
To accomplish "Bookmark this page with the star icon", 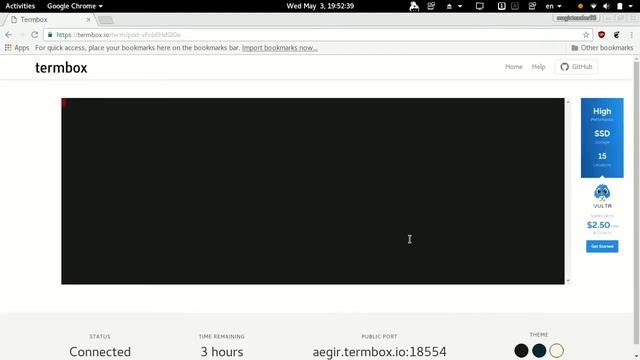I will [x=586, y=35].
